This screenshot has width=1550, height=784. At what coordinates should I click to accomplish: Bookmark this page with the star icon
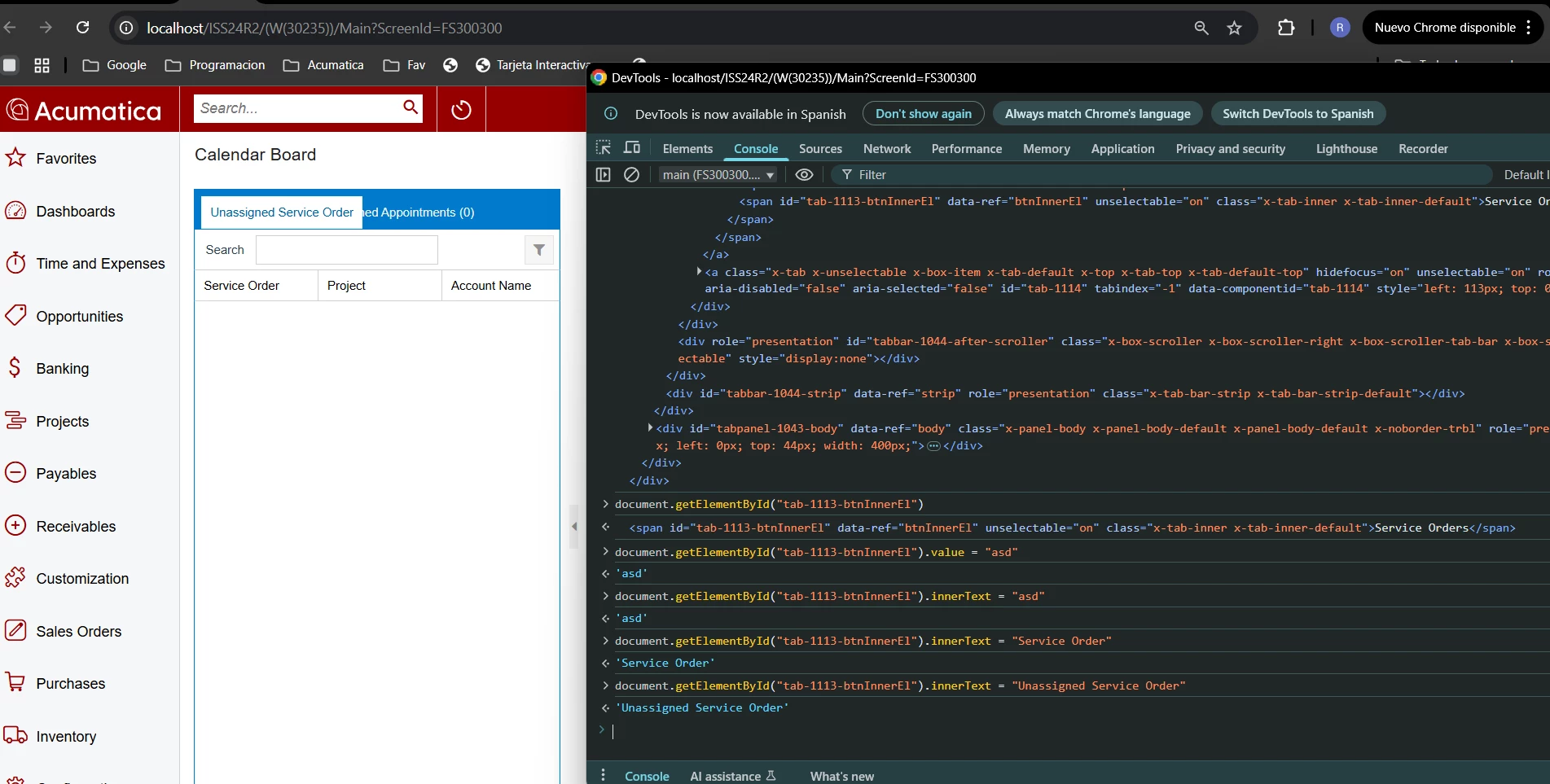pos(1234,28)
